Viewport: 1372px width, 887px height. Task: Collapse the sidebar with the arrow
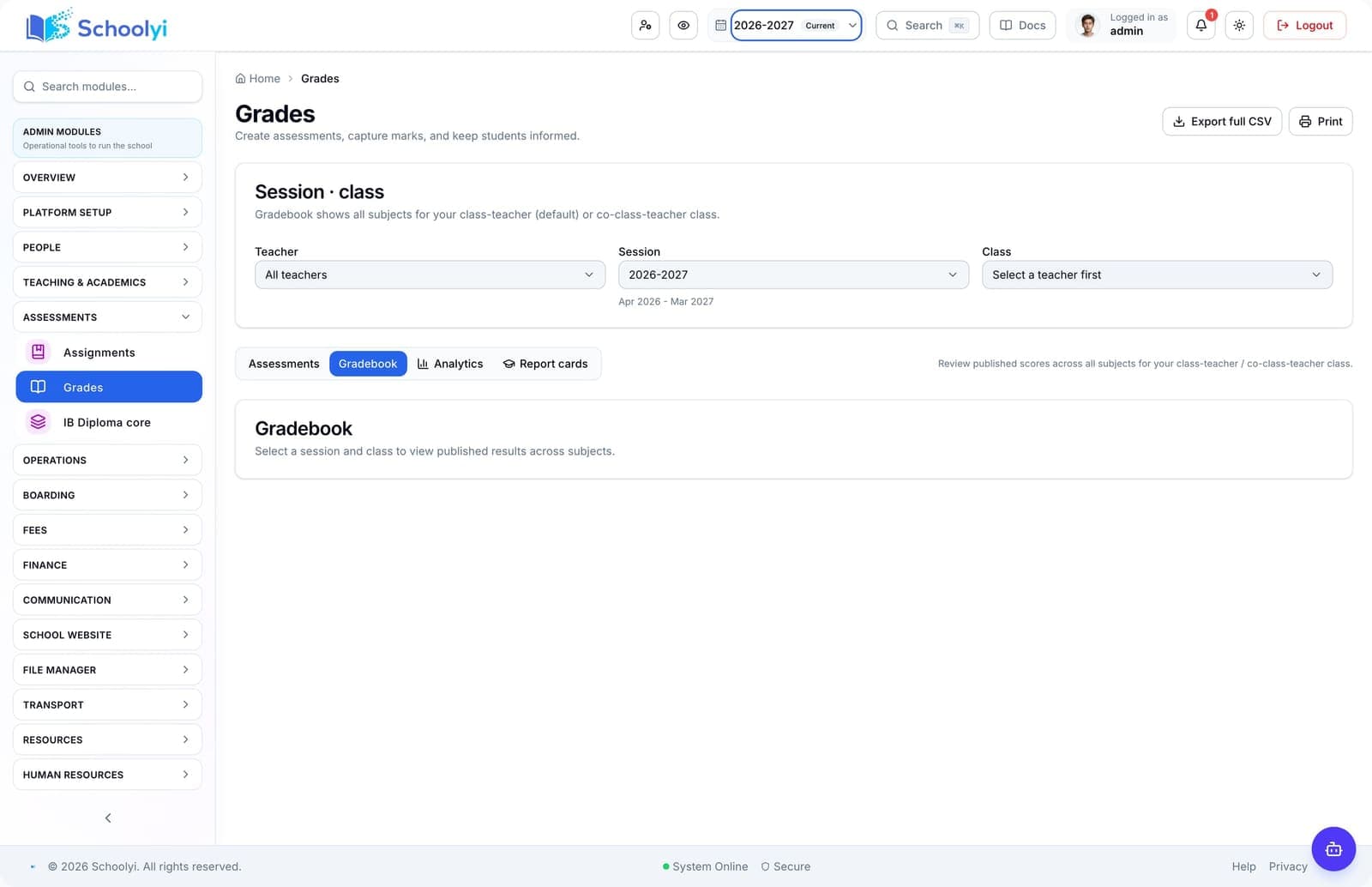pyautogui.click(x=108, y=818)
